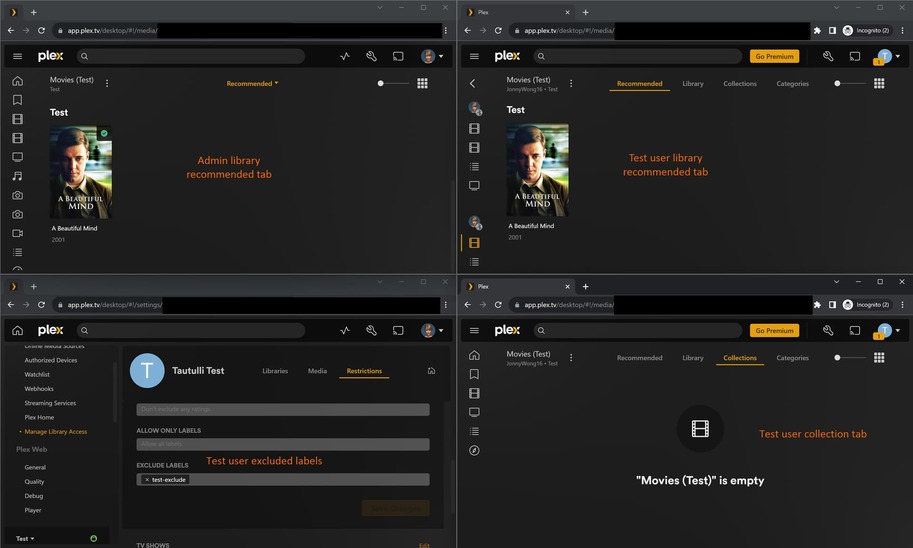Open test user avatar dropdown in recommended window
Screen dimensions: 913x548
coord(889,56)
